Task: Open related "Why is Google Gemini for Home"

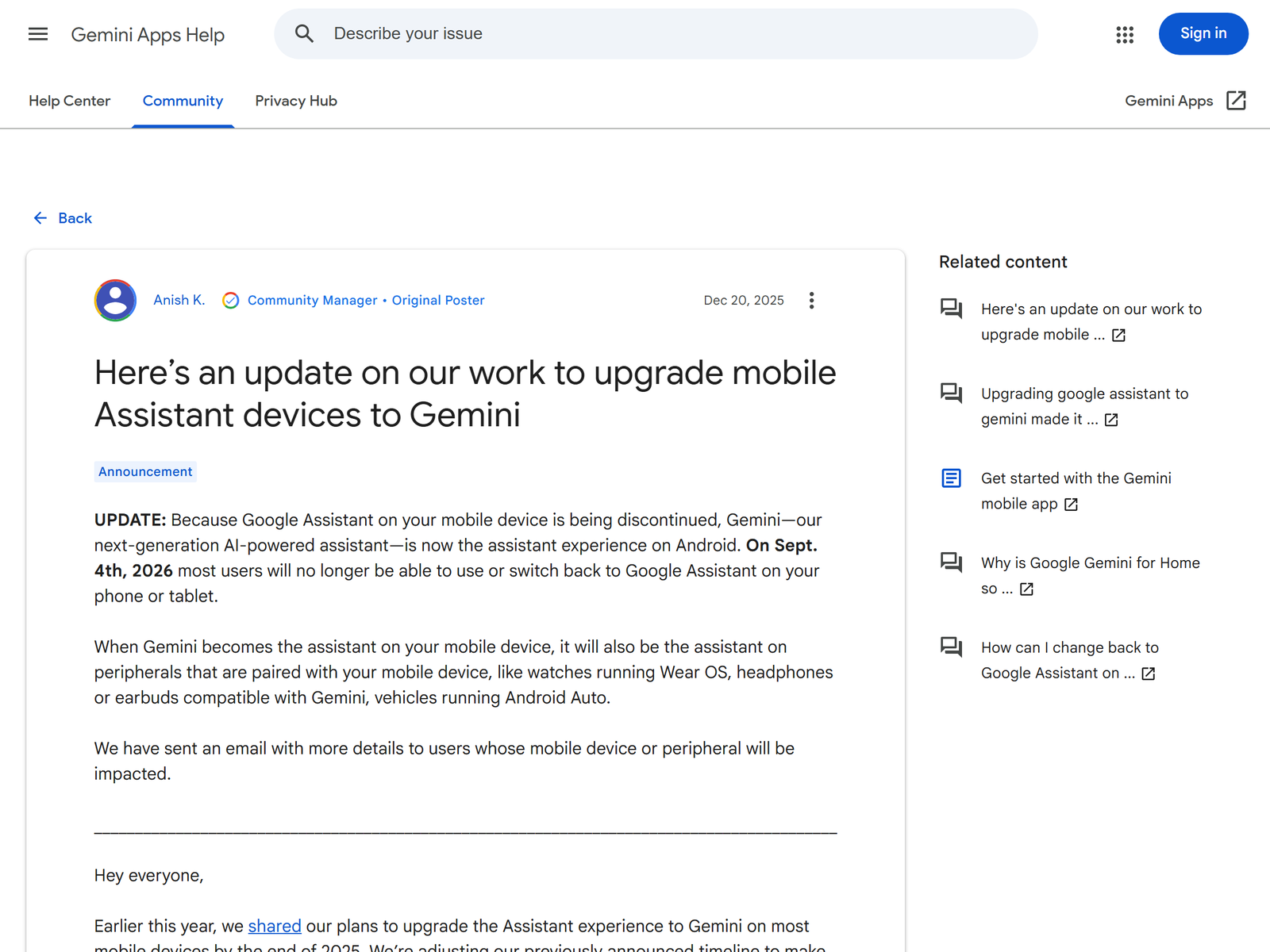Action: tap(1090, 575)
